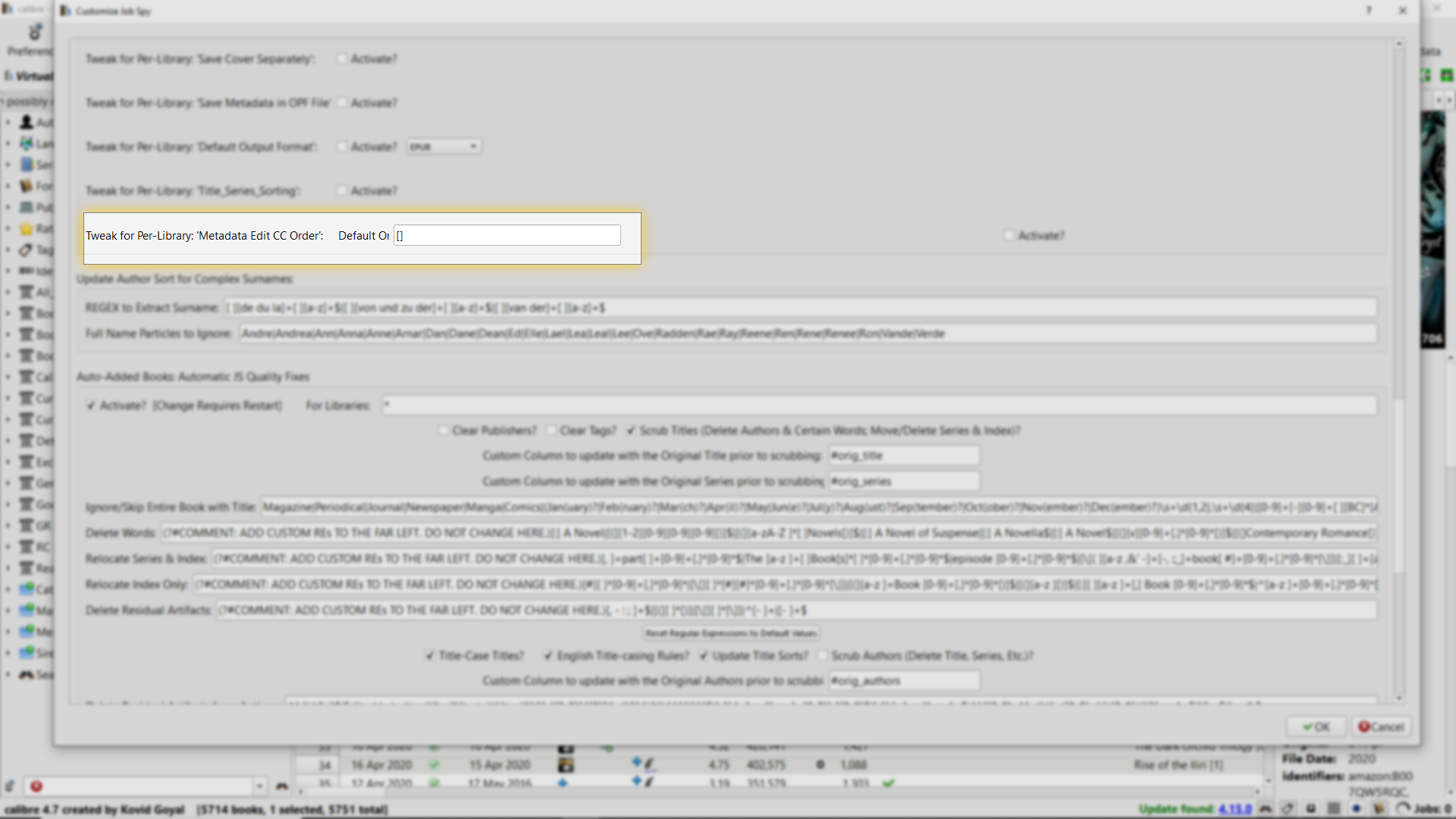Click the red clear-search icon

(36, 786)
